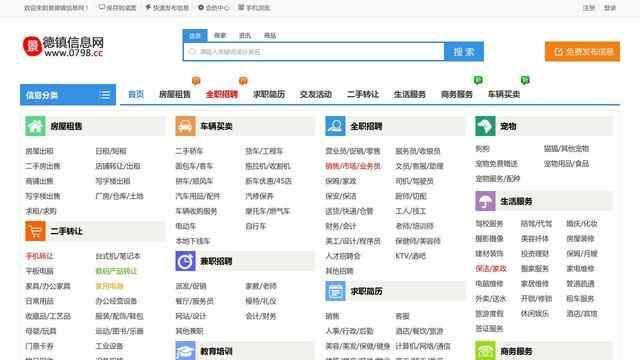Click the green telephone icon for 商务服务
Image resolution: width=640 pixels, height=360 pixels.
click(x=485, y=351)
